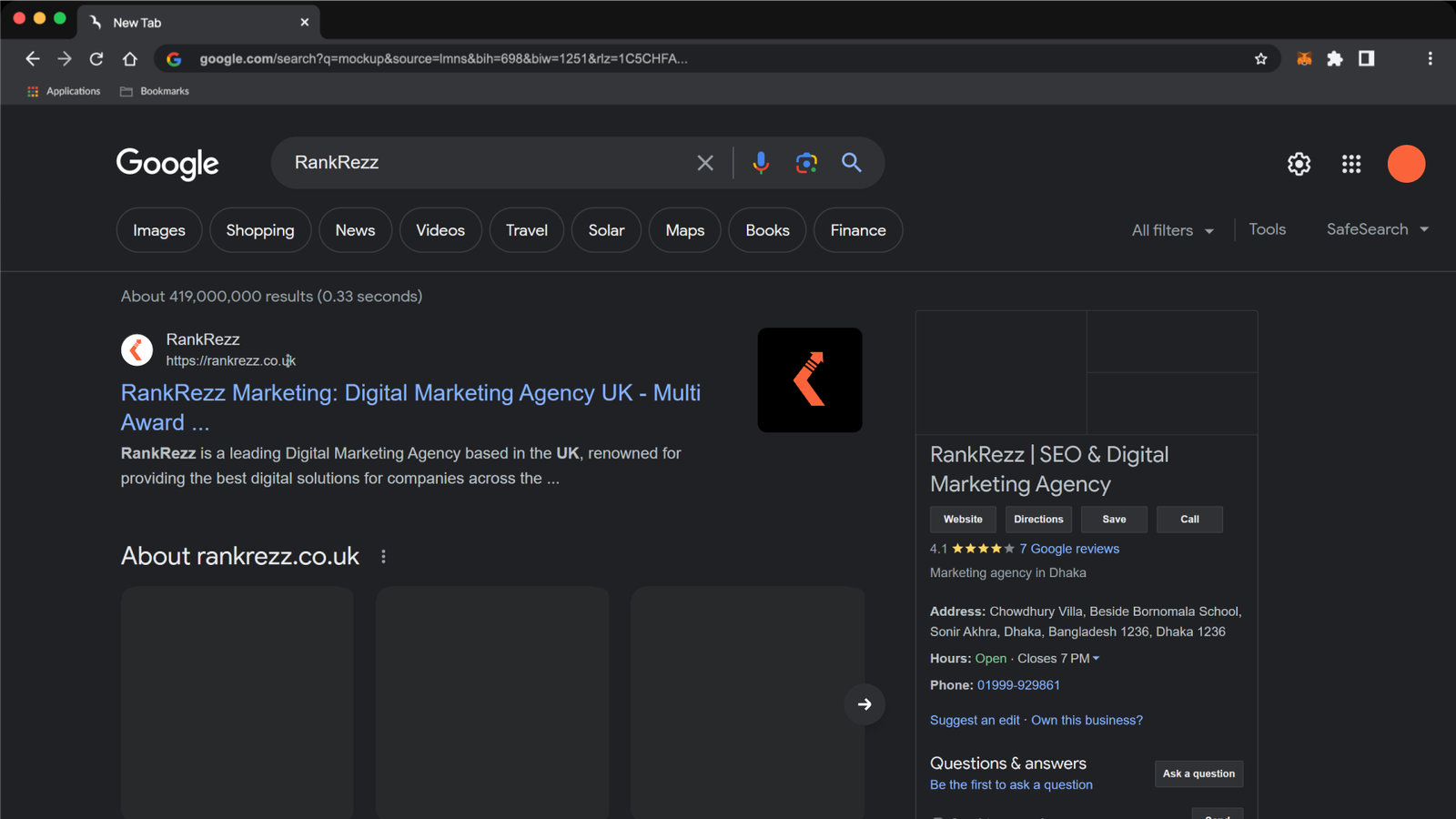
Task: Open the Chrome three-dot menu
Action: 1430,59
